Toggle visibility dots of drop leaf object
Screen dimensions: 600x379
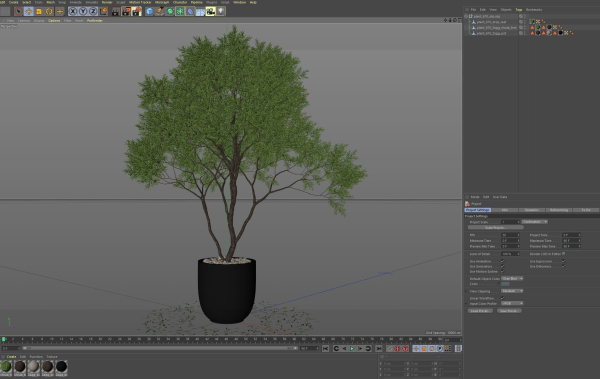[525, 22]
